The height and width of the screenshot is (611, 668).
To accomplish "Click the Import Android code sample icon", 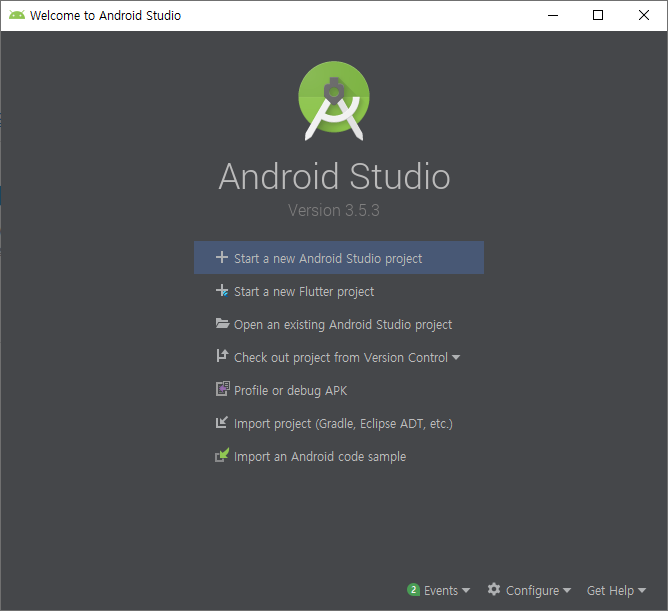I will tap(222, 455).
